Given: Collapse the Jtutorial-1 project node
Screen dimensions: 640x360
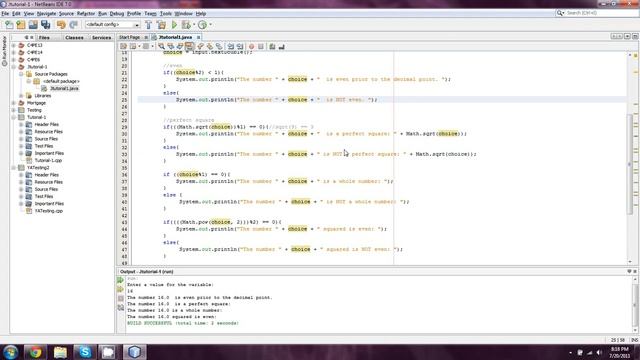Looking at the screenshot, I should click(14, 67).
